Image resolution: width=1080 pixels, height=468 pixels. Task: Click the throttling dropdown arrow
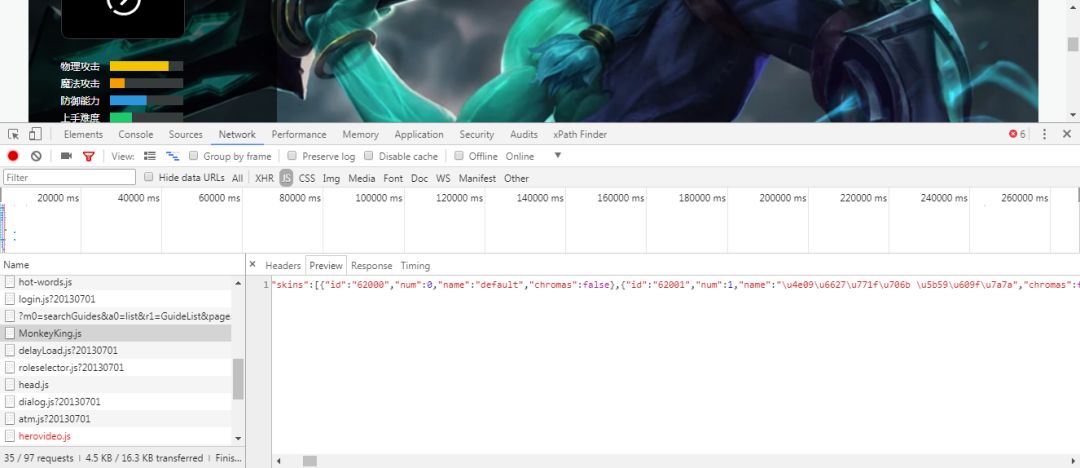tap(558, 156)
